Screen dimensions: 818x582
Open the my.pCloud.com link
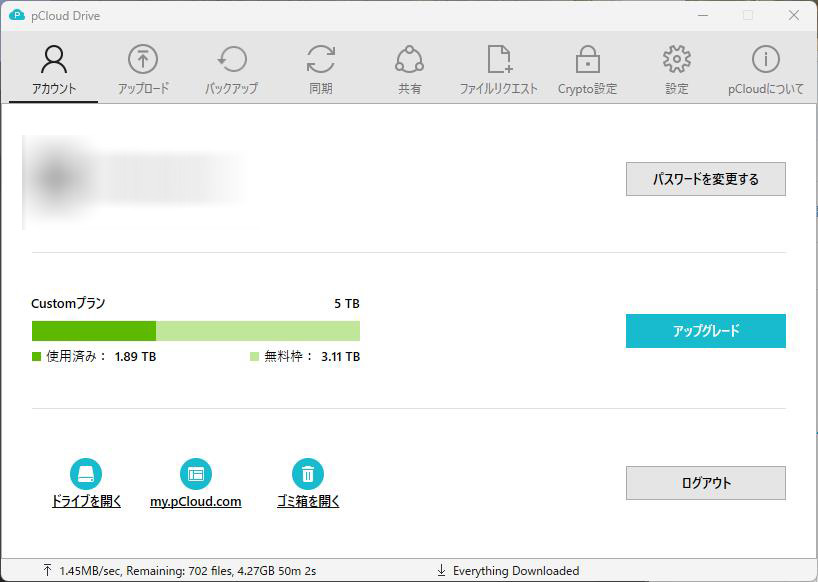(x=196, y=501)
